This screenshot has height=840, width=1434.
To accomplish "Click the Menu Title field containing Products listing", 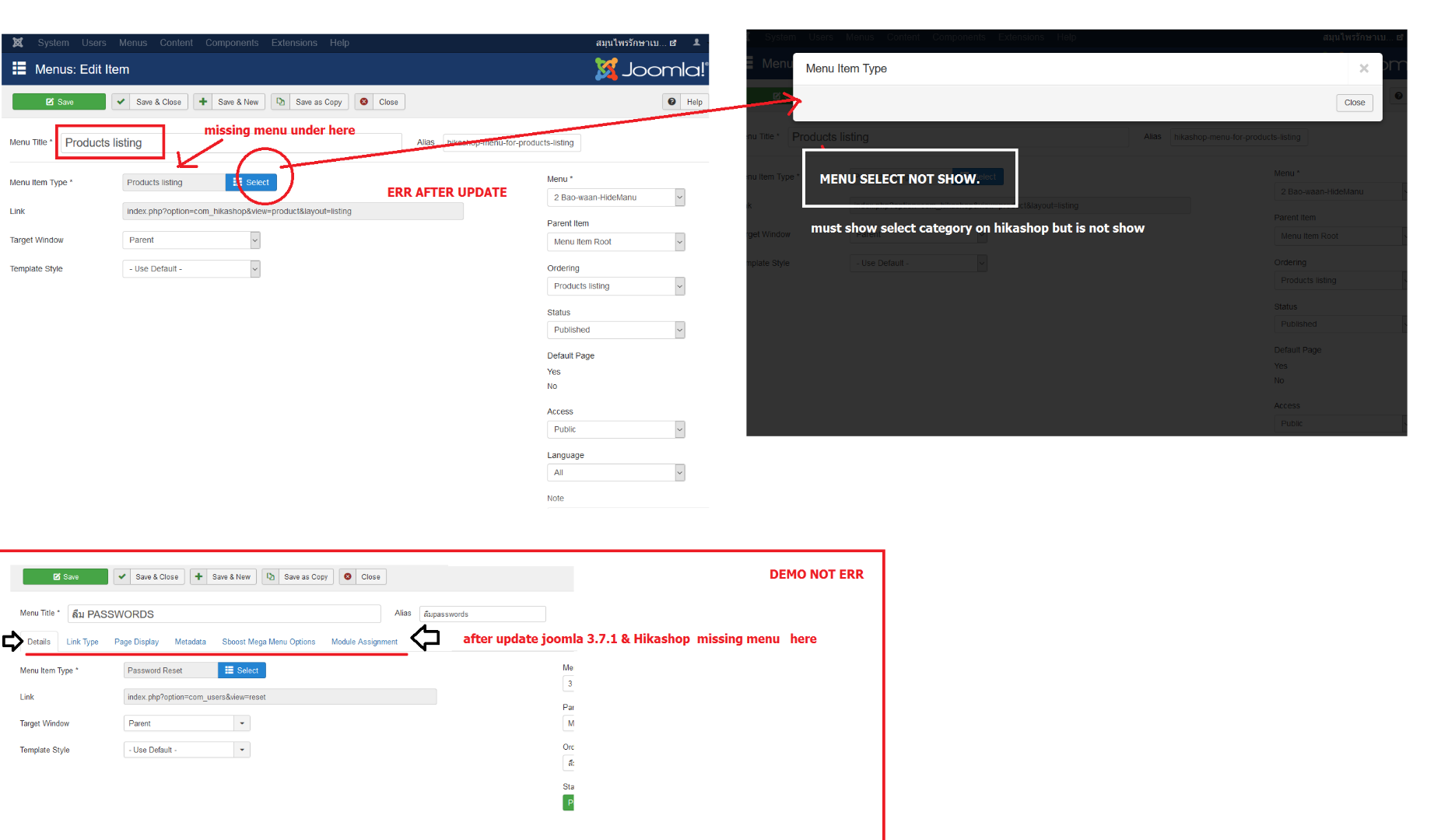I will tap(230, 142).
